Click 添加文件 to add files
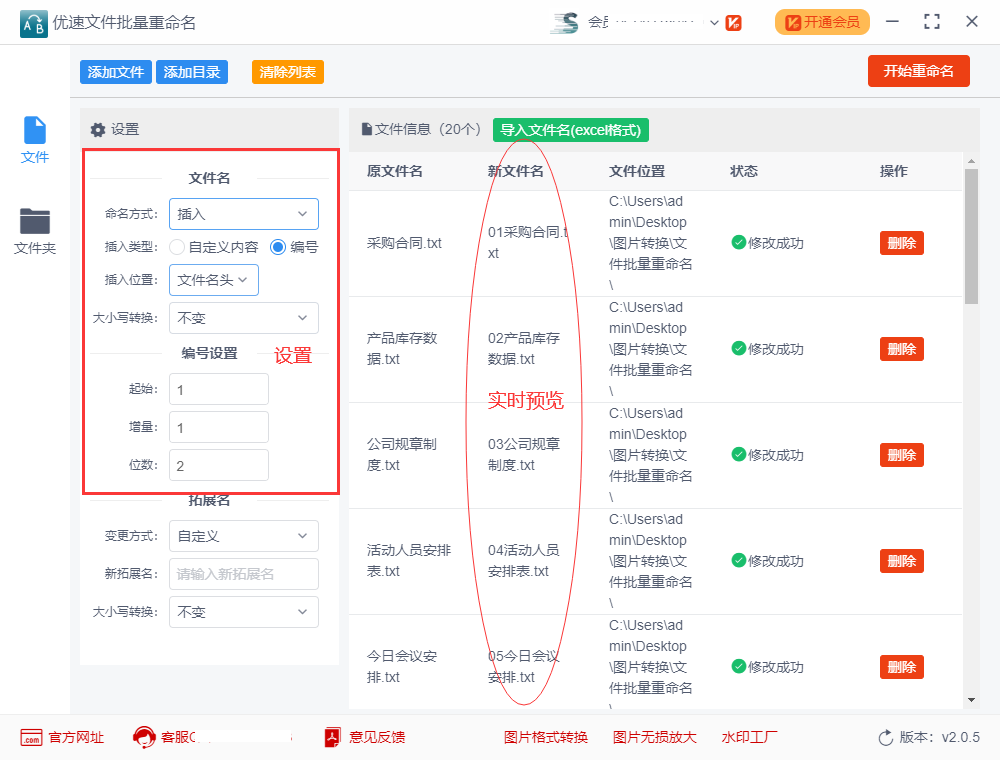The width and height of the screenshot is (1000, 760). [115, 72]
